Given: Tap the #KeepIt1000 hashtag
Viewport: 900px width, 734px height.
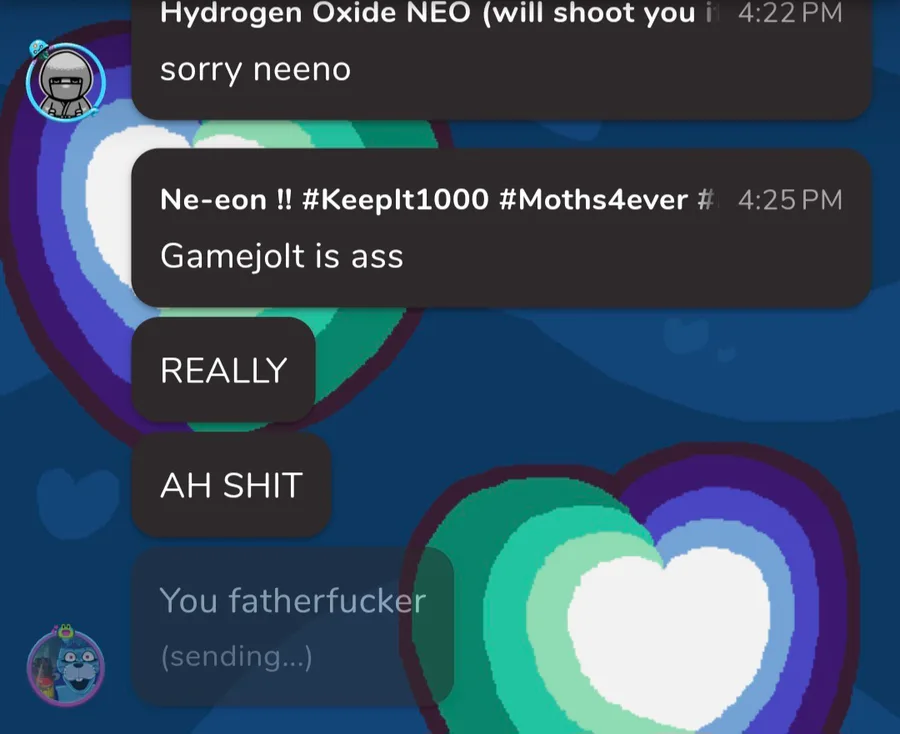Looking at the screenshot, I should click(x=395, y=200).
